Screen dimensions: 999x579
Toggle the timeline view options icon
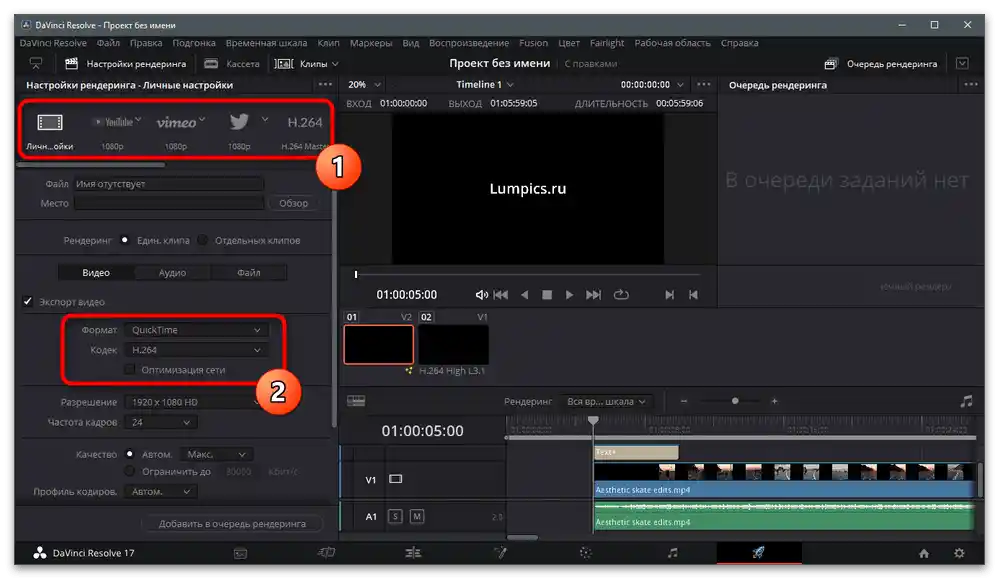[x=356, y=401]
